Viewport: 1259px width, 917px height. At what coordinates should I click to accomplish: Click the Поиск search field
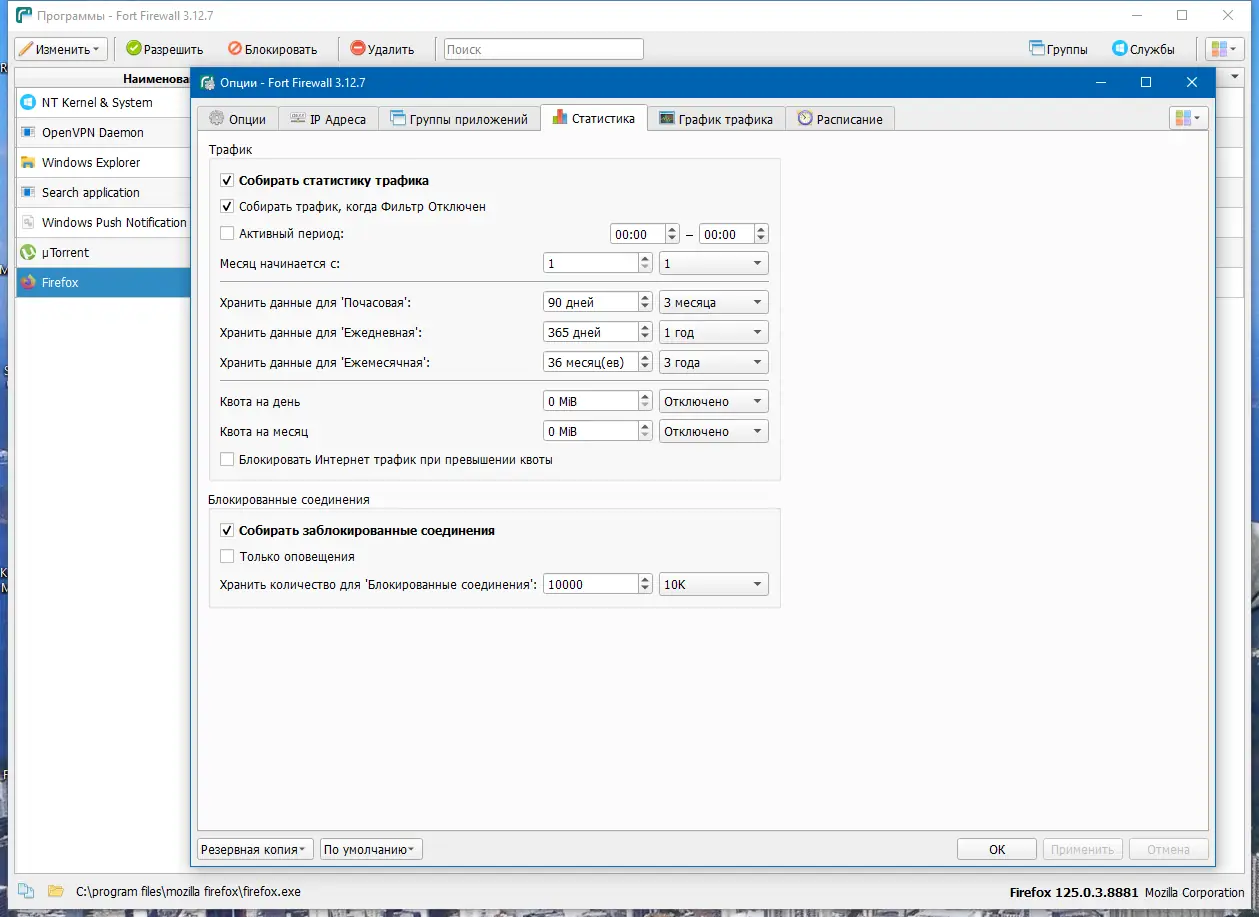tap(544, 49)
